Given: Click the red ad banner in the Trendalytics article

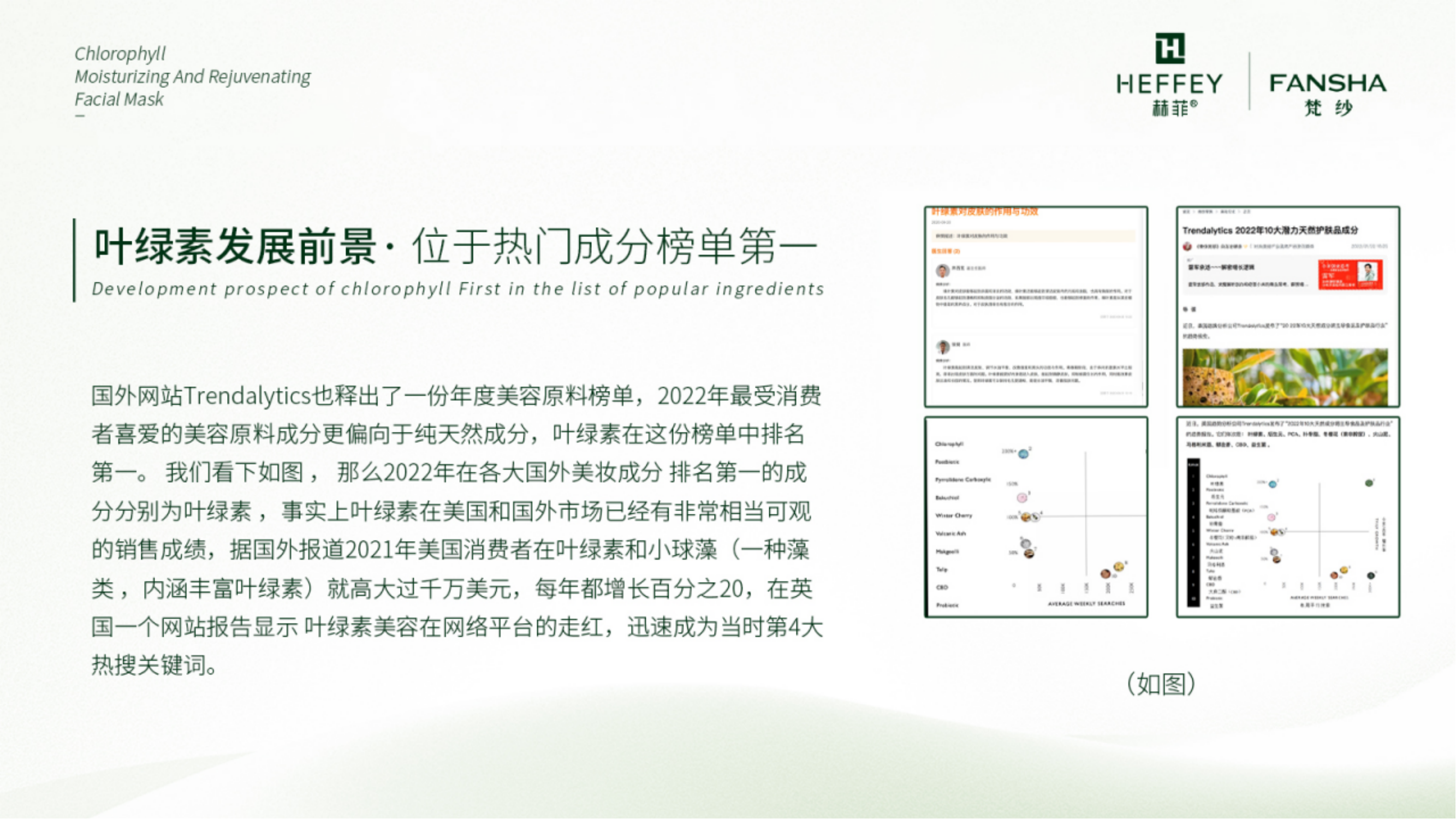Looking at the screenshot, I should 1350,275.
